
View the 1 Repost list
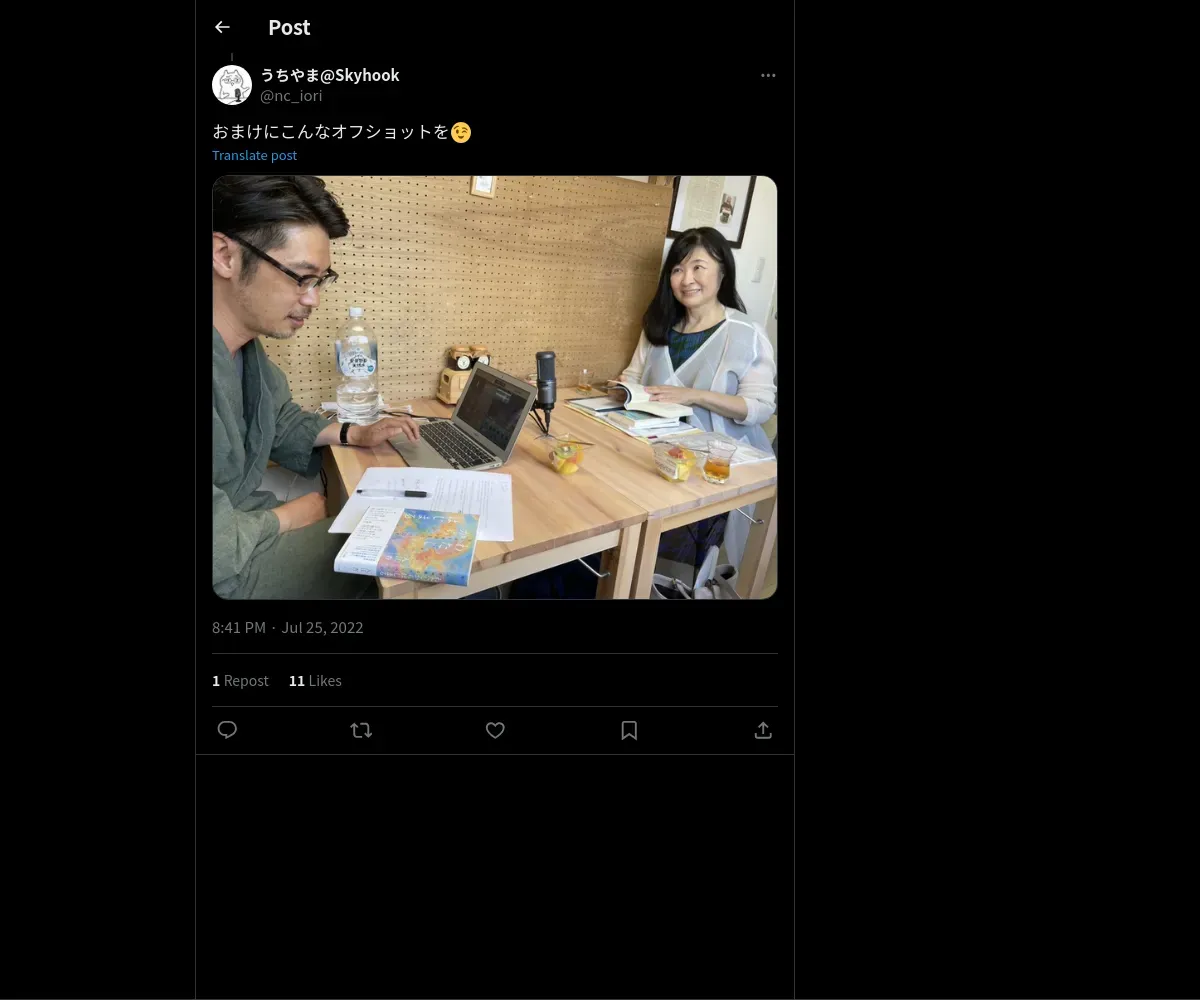(x=240, y=681)
